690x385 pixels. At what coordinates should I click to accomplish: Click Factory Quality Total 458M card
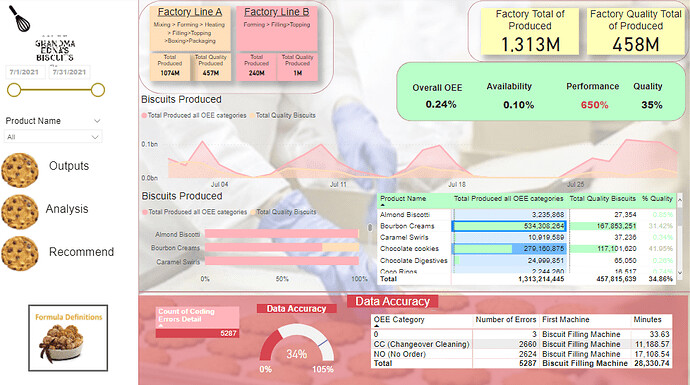[635, 31]
